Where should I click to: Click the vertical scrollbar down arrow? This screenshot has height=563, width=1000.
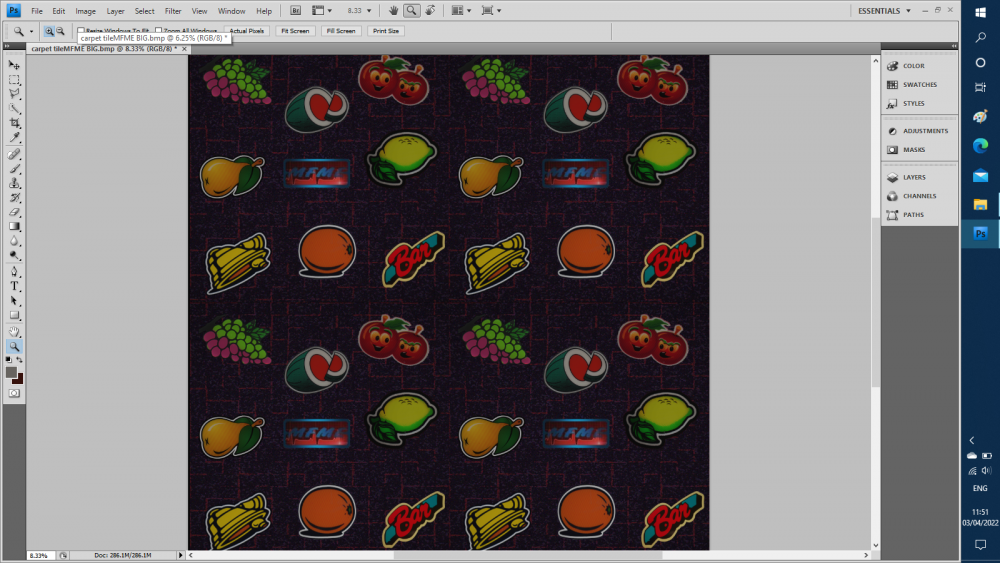pyautogui.click(x=876, y=545)
